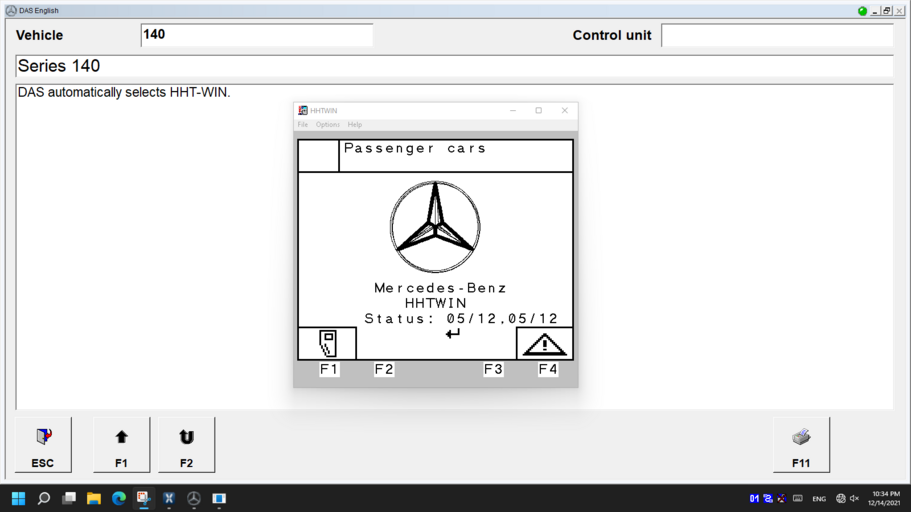Screen dimensions: 911x512
Task: Click the 'Status: 05/12,05/12' text
Action: coord(461,318)
